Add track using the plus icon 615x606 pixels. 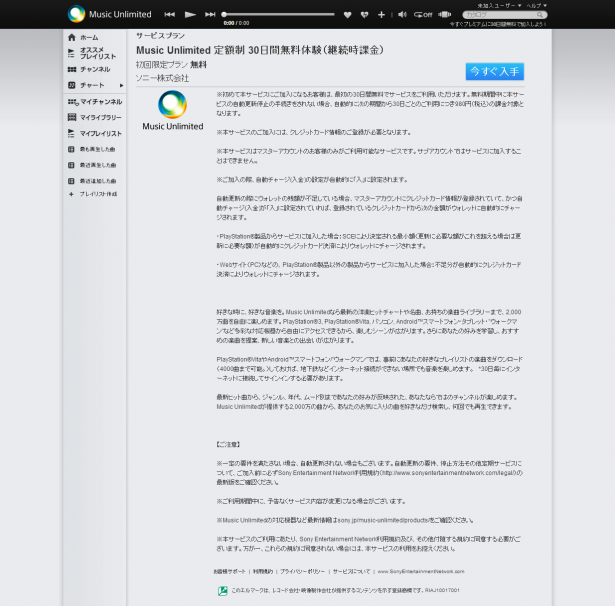381,15
